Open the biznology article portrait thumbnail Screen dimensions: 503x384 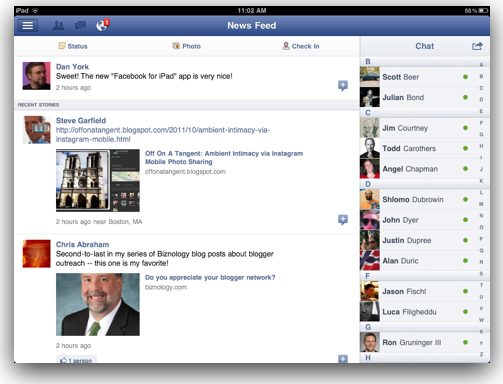tap(98, 304)
